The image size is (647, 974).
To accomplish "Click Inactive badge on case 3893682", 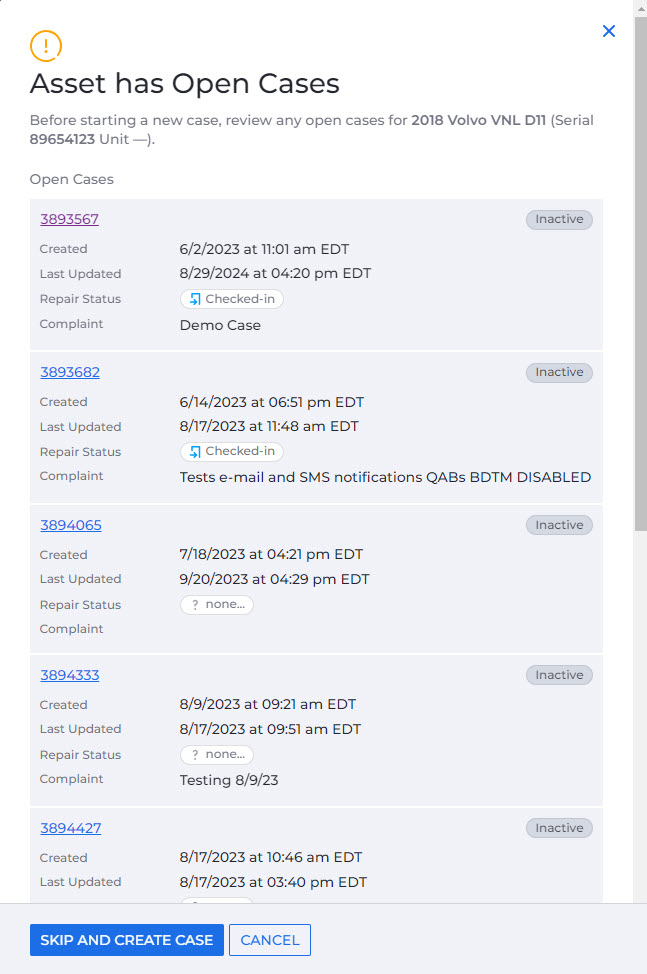I will (559, 372).
